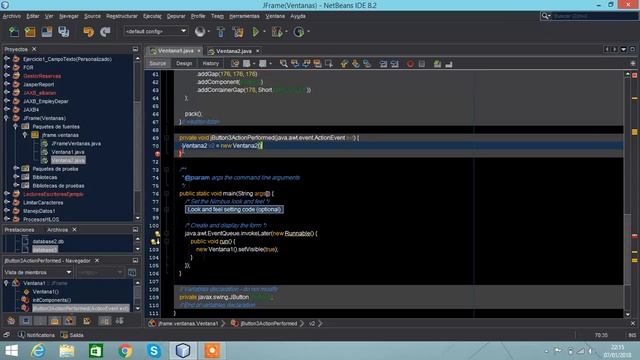Click the Debug Project icon
Image resolution: width=640 pixels, height=360 pixels.
[277, 31]
